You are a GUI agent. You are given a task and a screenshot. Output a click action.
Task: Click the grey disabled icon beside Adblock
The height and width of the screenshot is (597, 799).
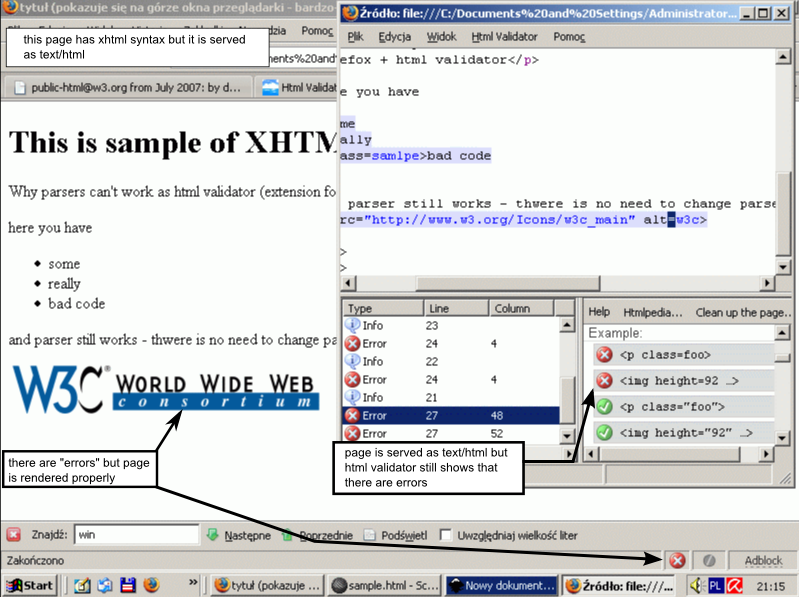tap(709, 561)
